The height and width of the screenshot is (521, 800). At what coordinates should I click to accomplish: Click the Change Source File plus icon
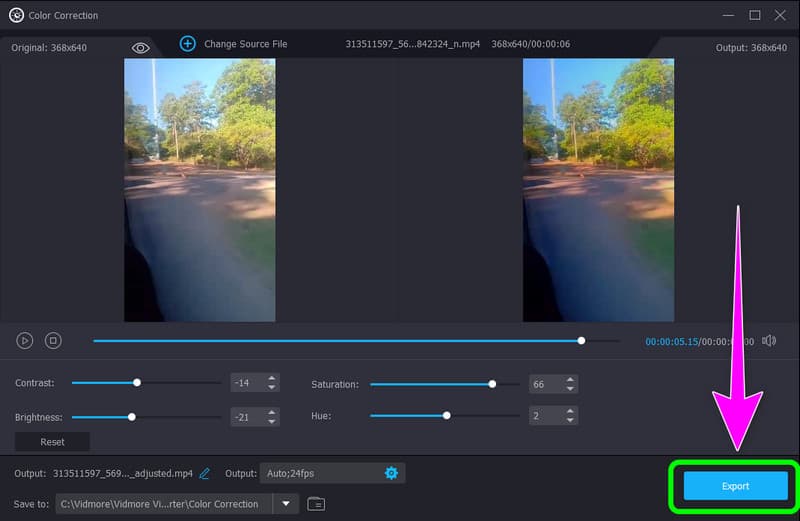tap(187, 44)
